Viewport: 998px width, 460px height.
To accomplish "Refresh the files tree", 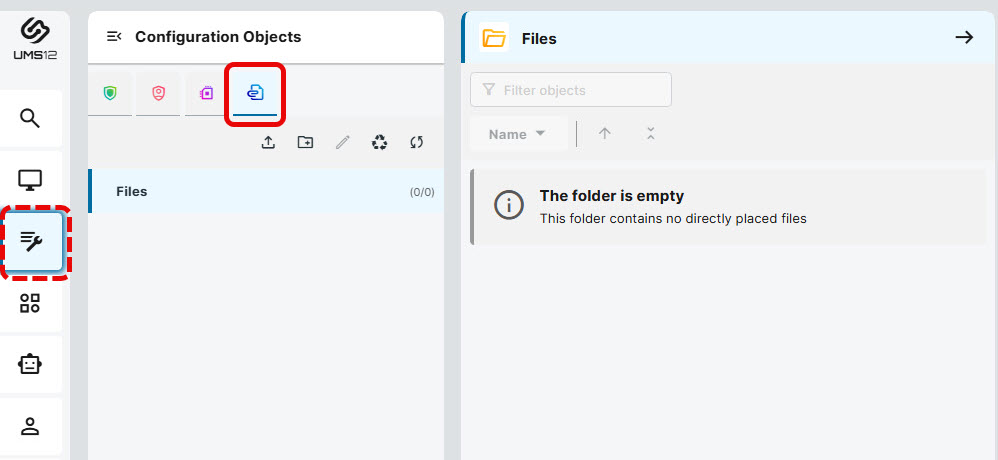I will [416, 143].
